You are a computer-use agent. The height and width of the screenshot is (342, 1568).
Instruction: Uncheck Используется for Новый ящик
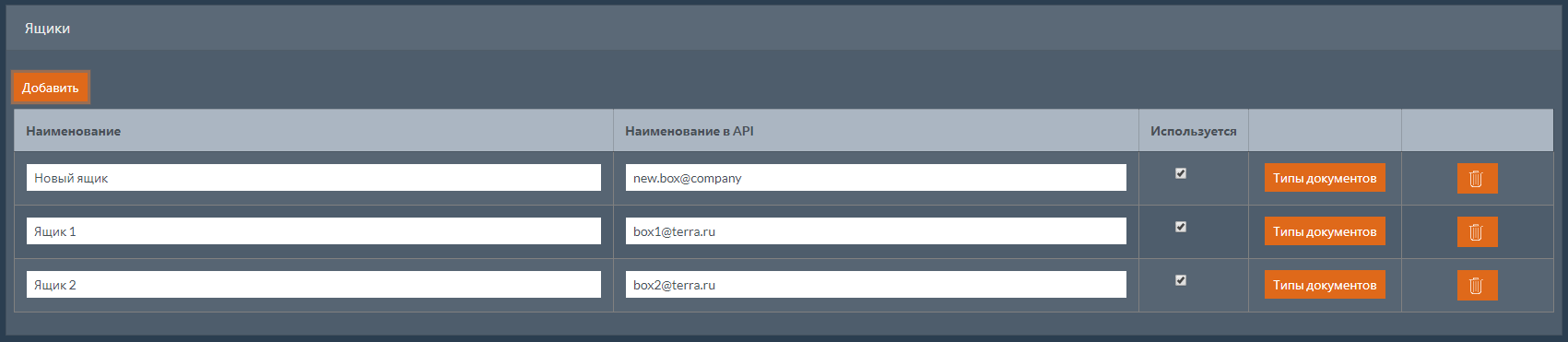click(x=1181, y=173)
